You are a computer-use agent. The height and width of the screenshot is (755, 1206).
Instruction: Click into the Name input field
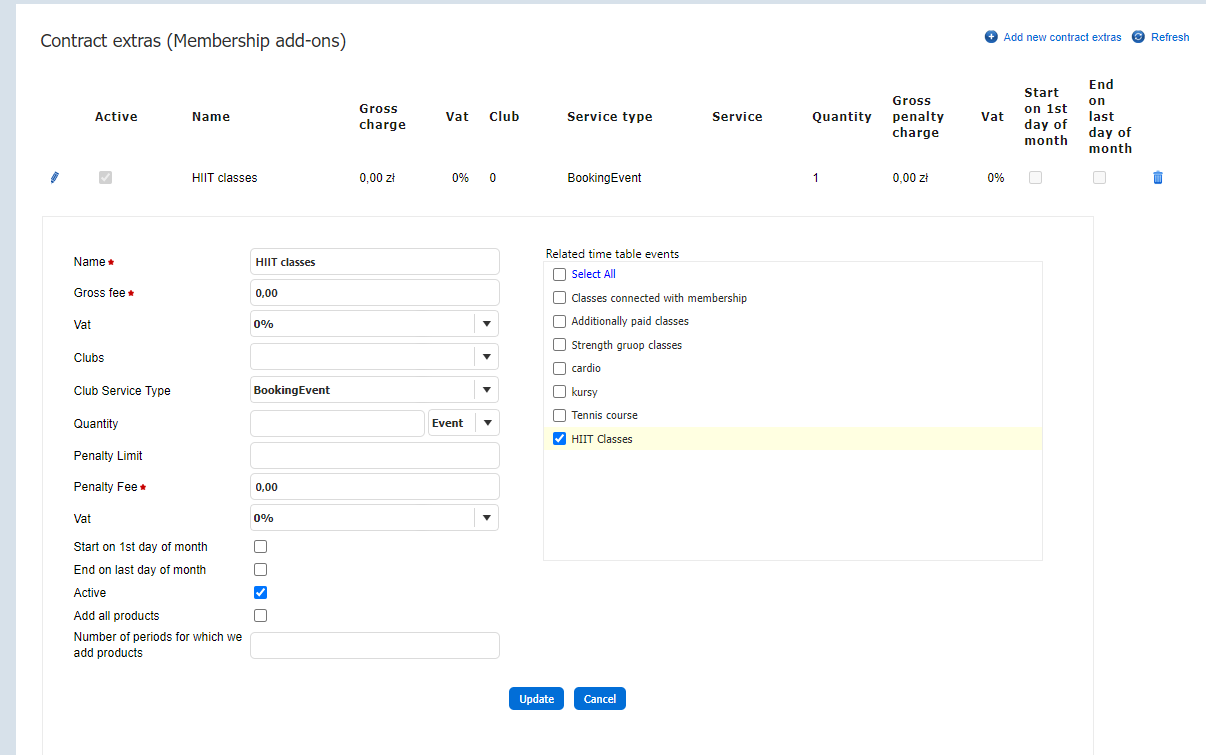click(x=374, y=262)
